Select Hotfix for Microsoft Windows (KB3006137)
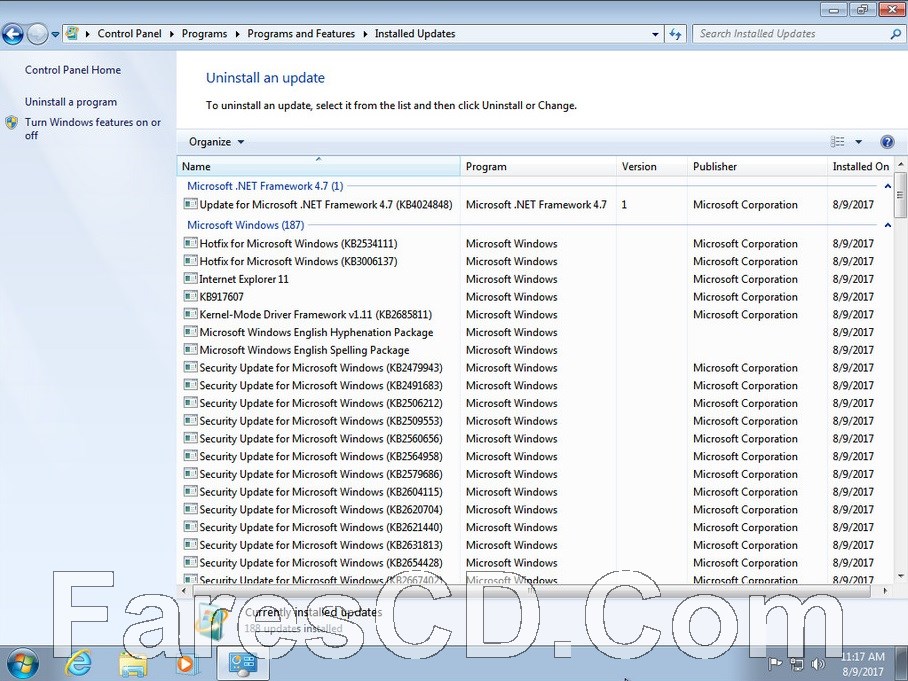 pos(298,261)
